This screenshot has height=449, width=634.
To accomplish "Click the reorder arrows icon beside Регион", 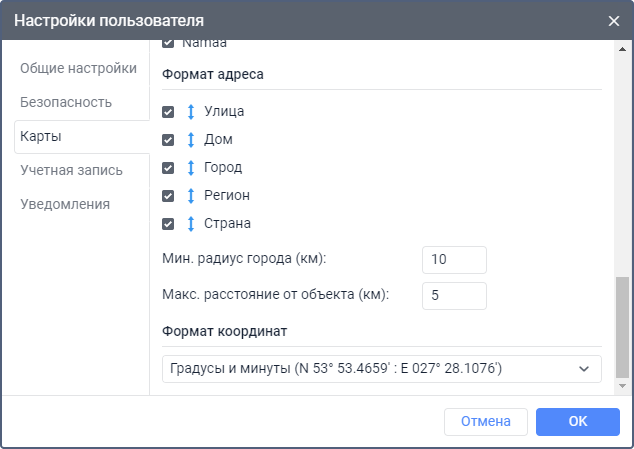I will pos(190,196).
